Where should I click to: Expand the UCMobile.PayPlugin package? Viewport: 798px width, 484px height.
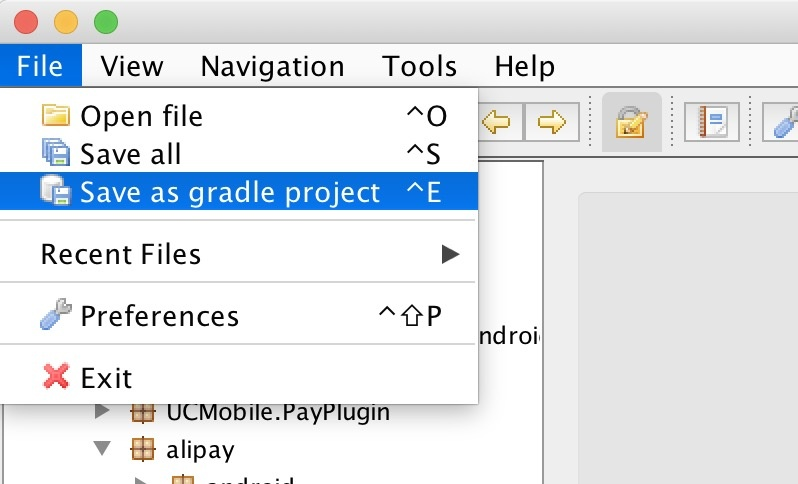[102, 410]
